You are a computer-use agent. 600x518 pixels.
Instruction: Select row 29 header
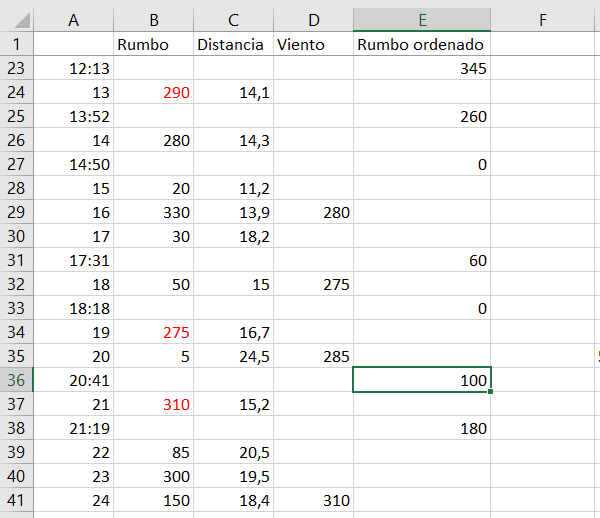click(x=16, y=212)
